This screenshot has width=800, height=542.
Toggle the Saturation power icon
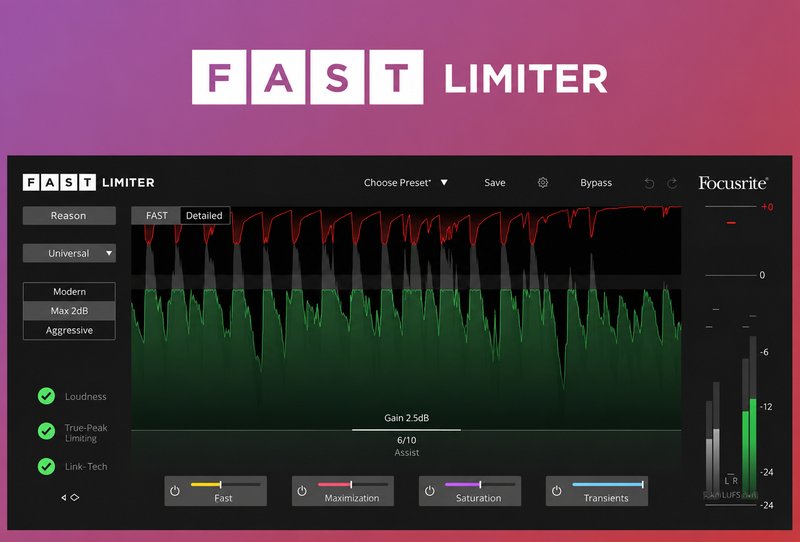[430, 491]
